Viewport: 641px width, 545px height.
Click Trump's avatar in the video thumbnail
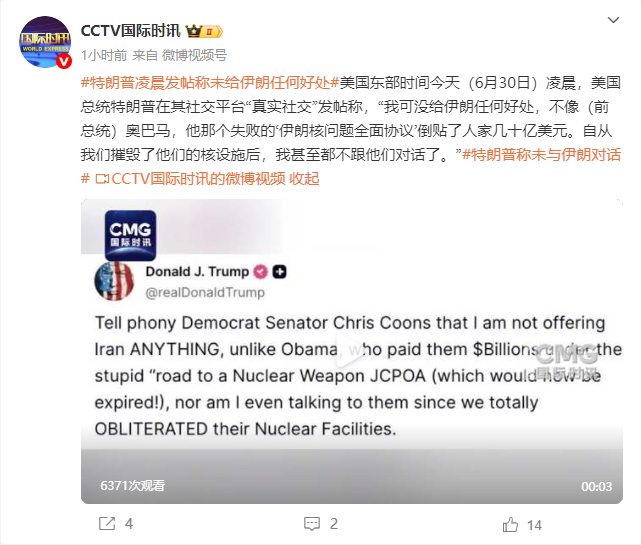click(x=114, y=281)
